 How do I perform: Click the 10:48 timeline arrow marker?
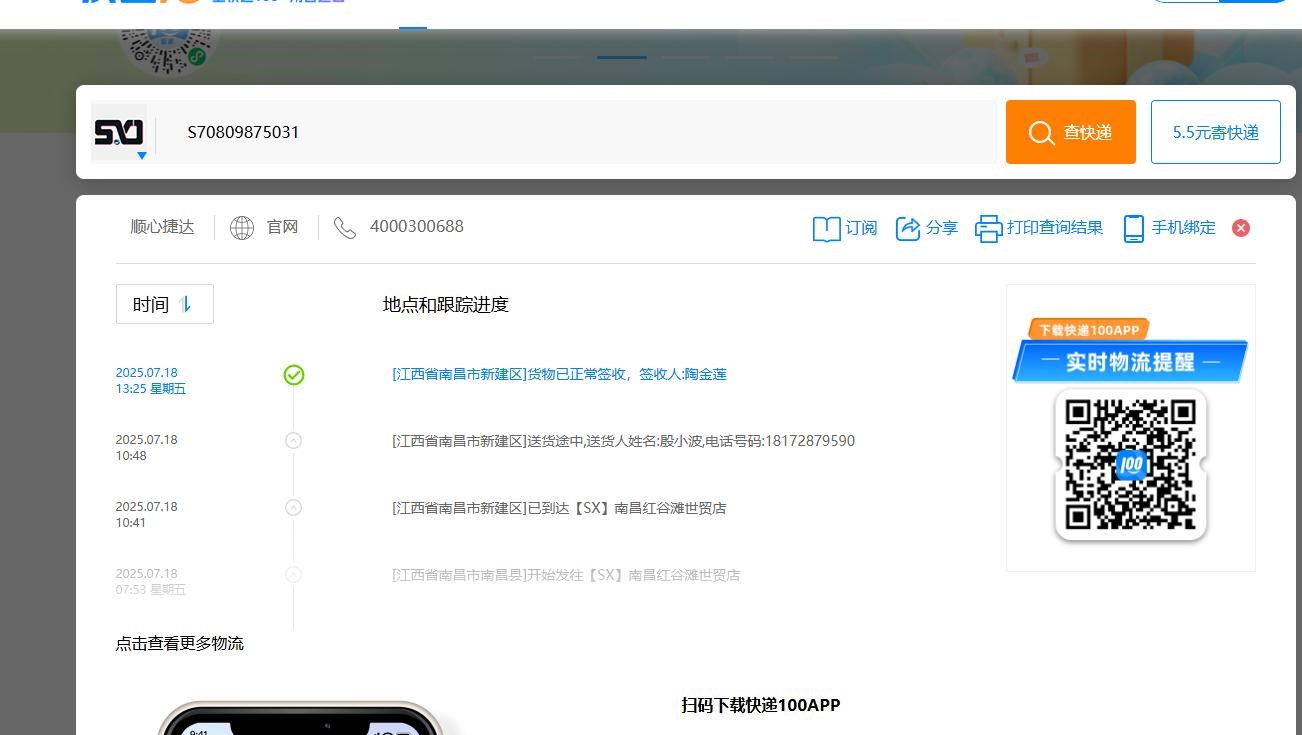[293, 440]
